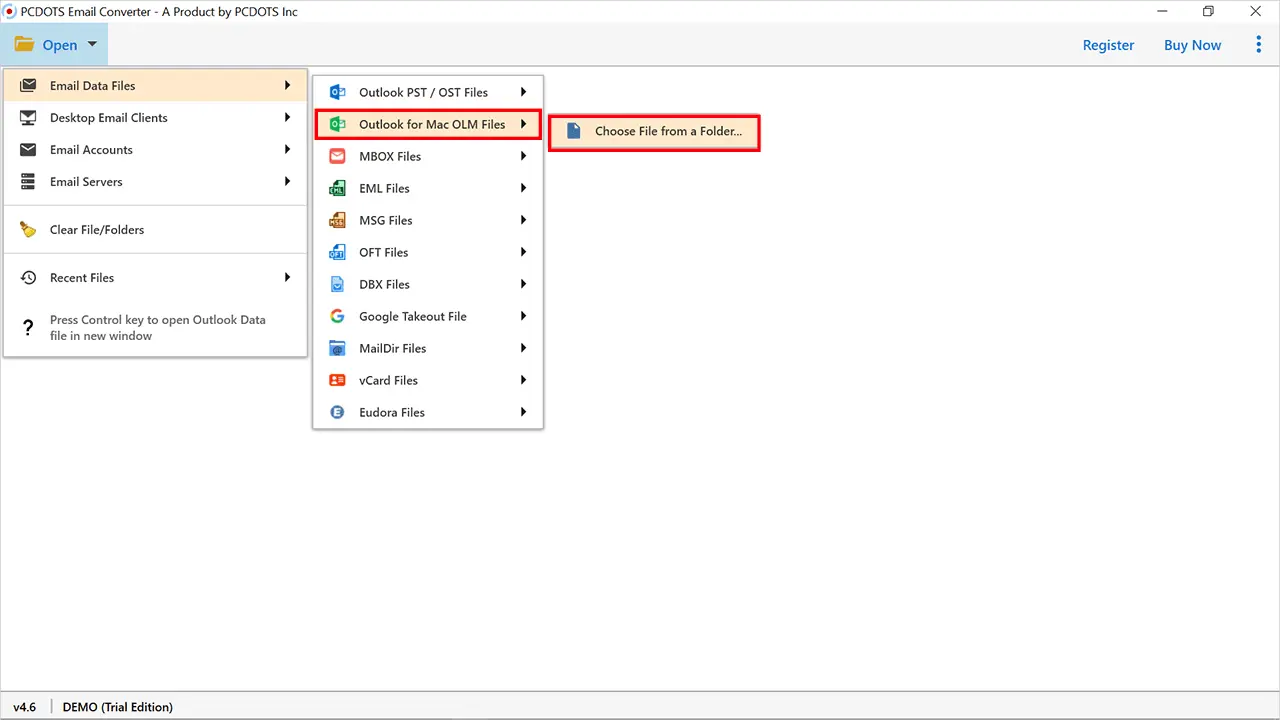Select Email Data Files menu item
This screenshot has height=720, width=1280.
coord(155,85)
